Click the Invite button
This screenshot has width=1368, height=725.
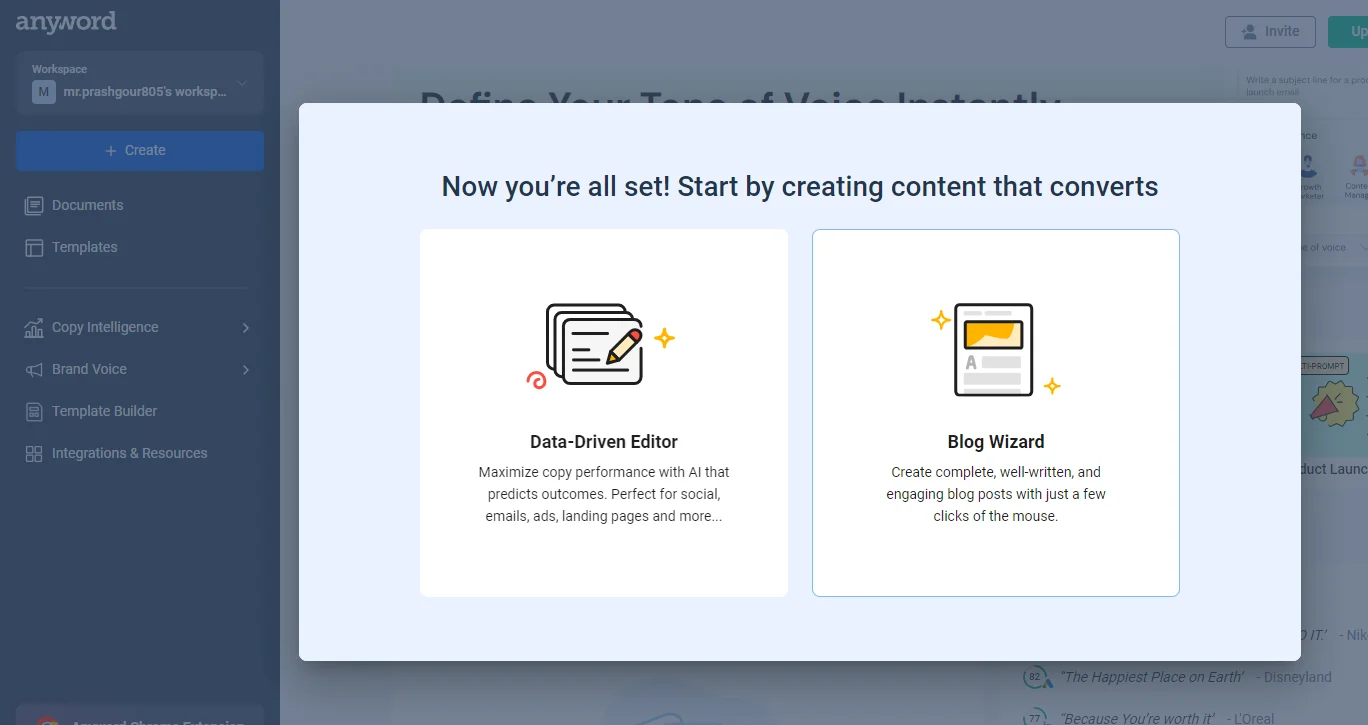(x=1270, y=31)
